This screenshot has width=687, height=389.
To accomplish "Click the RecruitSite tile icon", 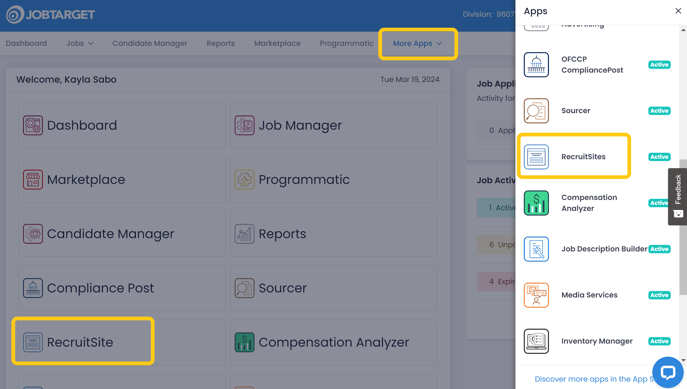I will pos(33,342).
